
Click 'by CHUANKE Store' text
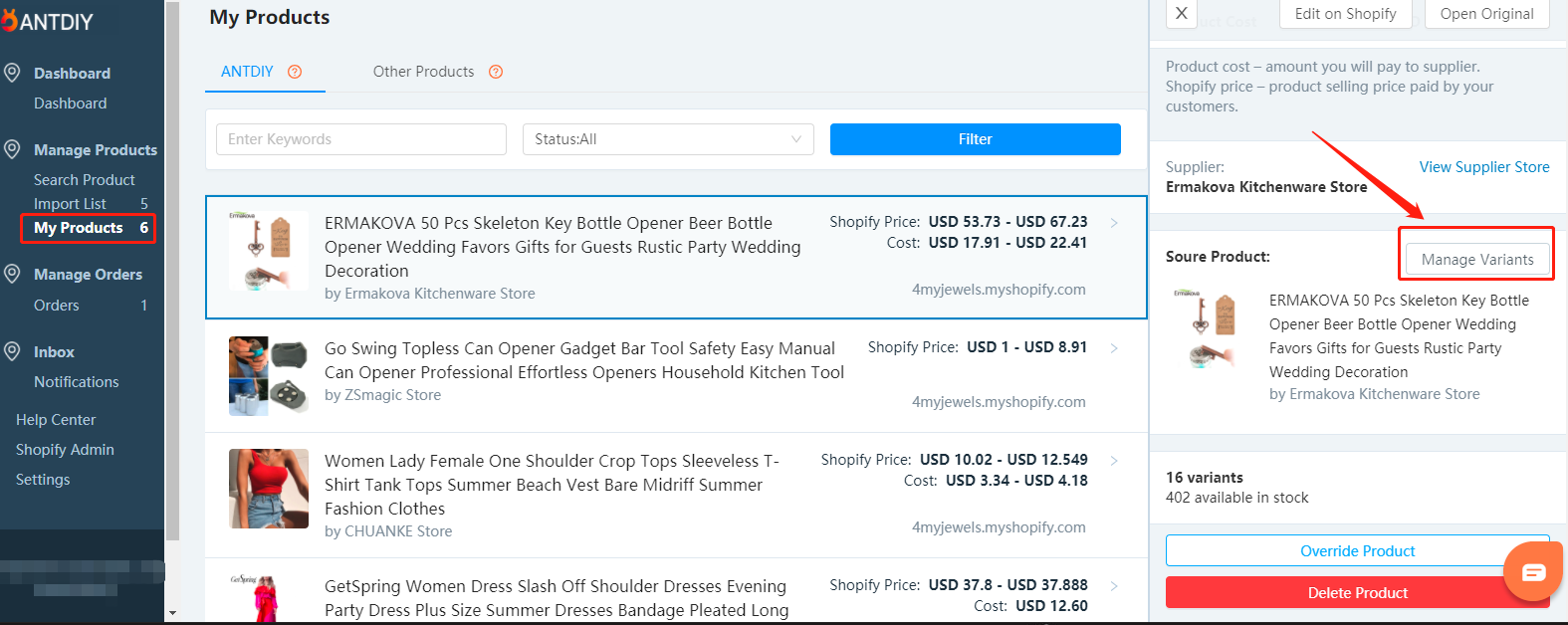[388, 531]
